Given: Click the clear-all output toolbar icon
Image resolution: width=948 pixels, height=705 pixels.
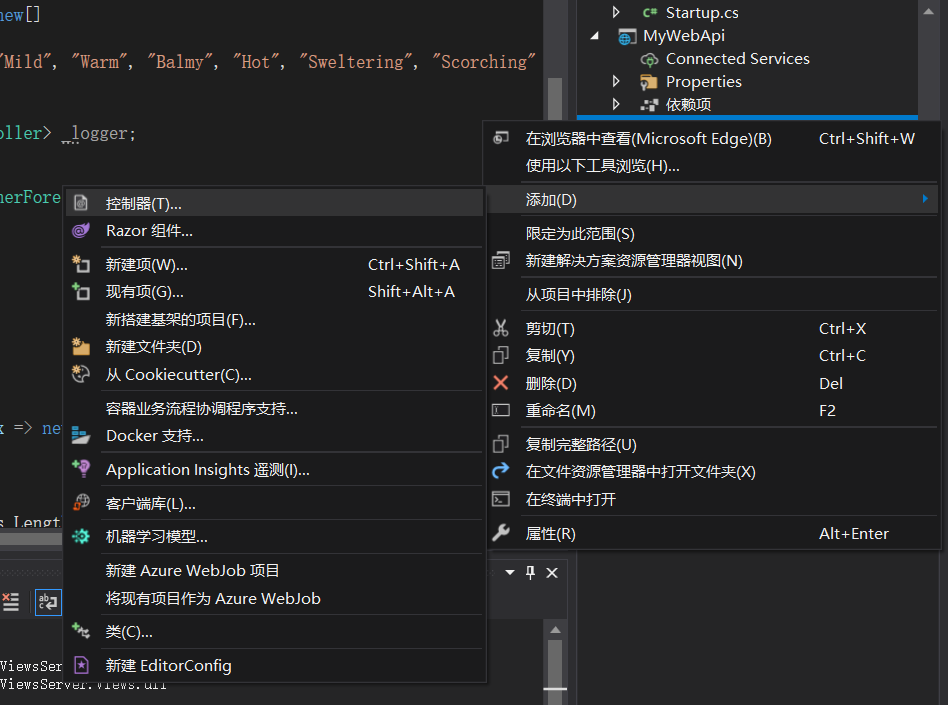Looking at the screenshot, I should [11, 602].
